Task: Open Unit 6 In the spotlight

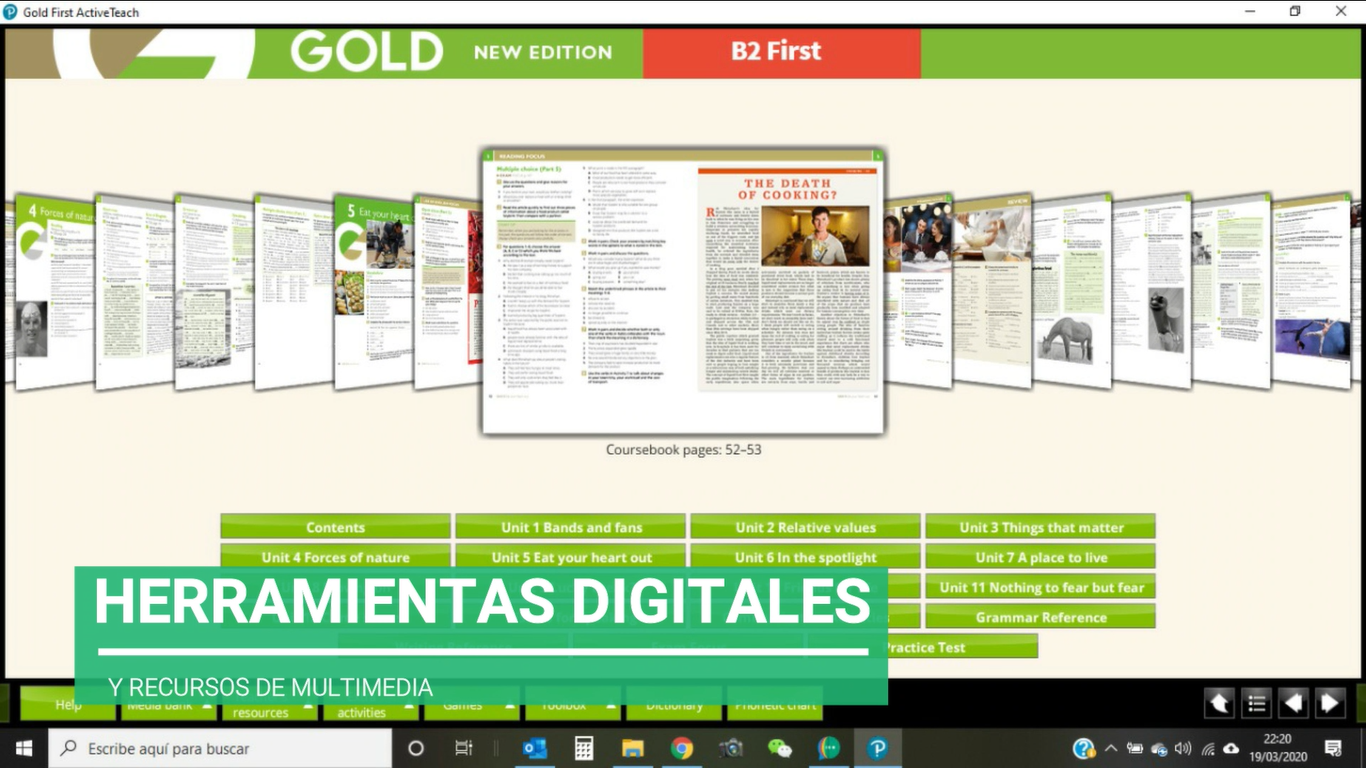Action: click(805, 557)
